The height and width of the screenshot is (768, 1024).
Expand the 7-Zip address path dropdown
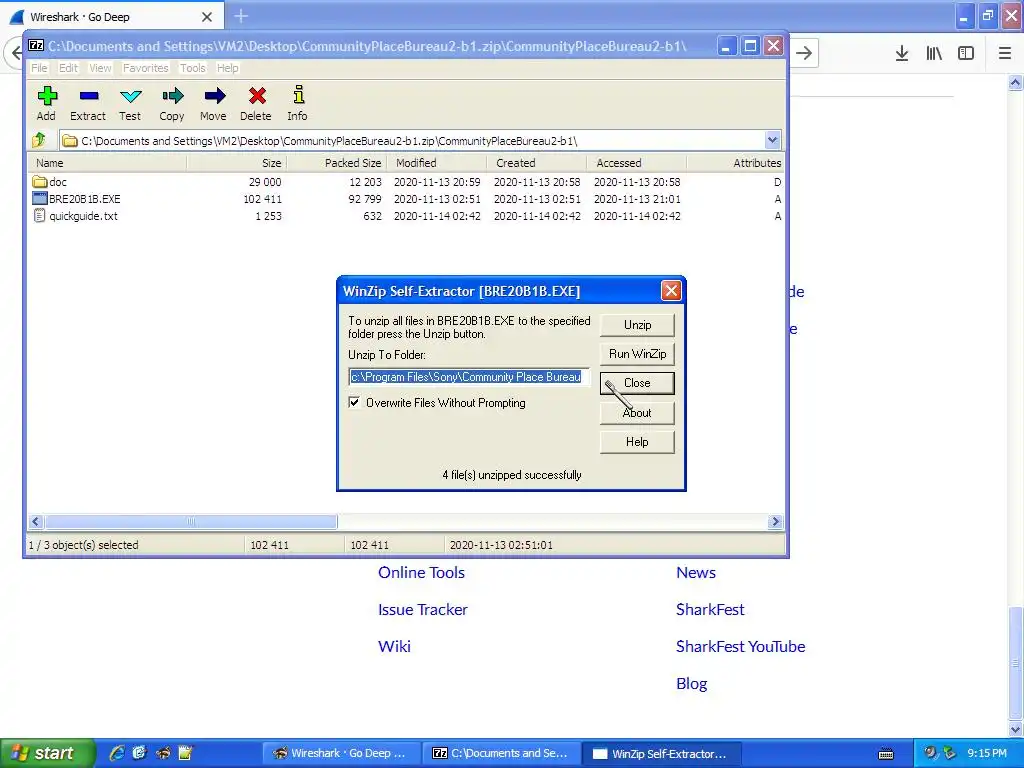[x=772, y=140]
